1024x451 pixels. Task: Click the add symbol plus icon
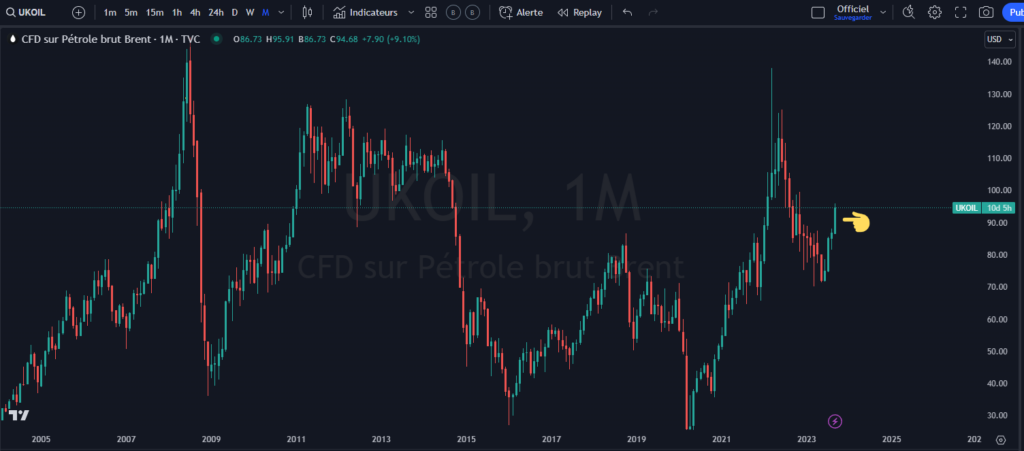pos(78,12)
